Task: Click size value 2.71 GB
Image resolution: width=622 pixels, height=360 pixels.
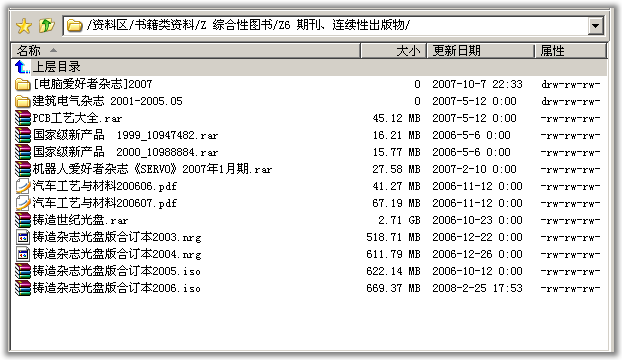Action: pyautogui.click(x=399, y=220)
